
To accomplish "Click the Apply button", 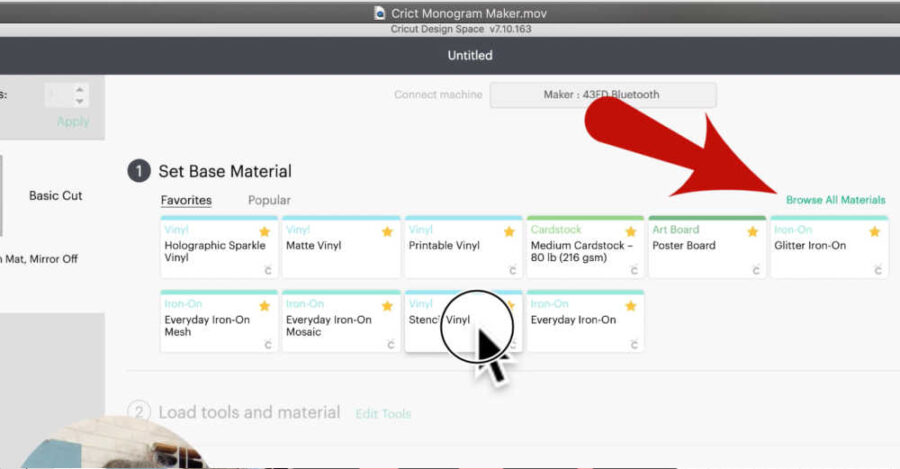I will tap(73, 122).
